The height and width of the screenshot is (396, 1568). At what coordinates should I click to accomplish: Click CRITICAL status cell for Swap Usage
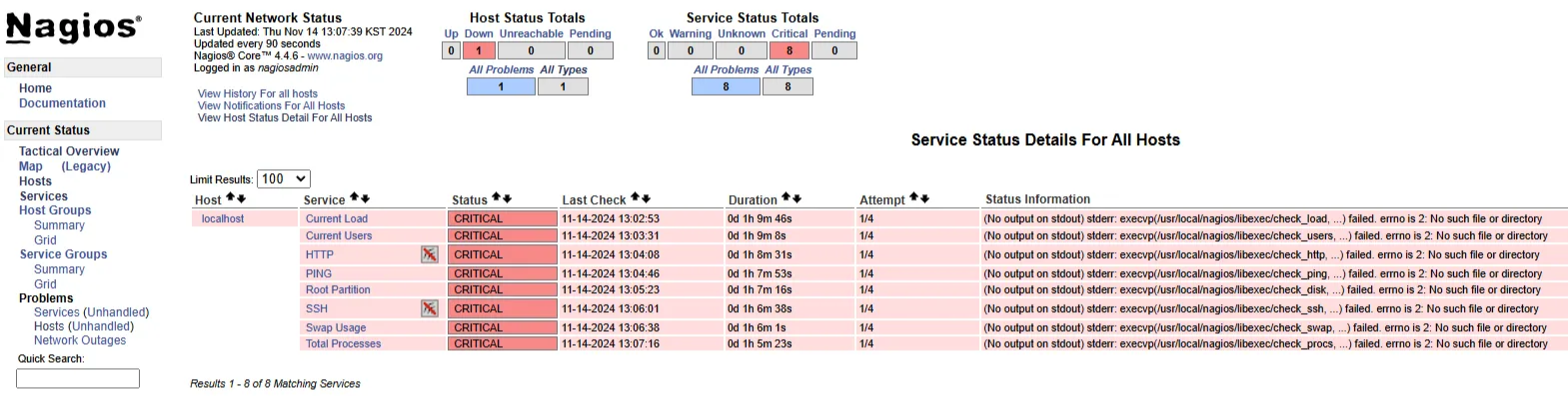tap(503, 328)
